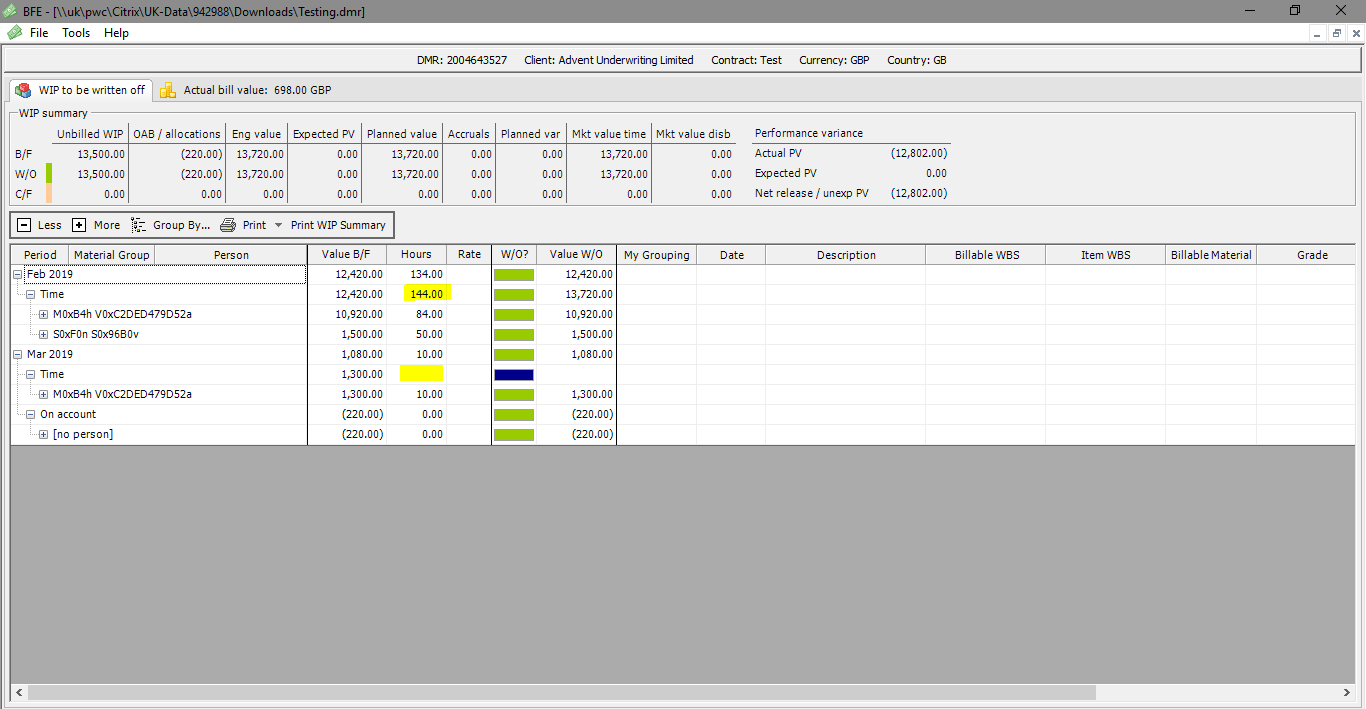Expand the [no person] node
Viewport: 1366px width, 709px height.
point(44,434)
